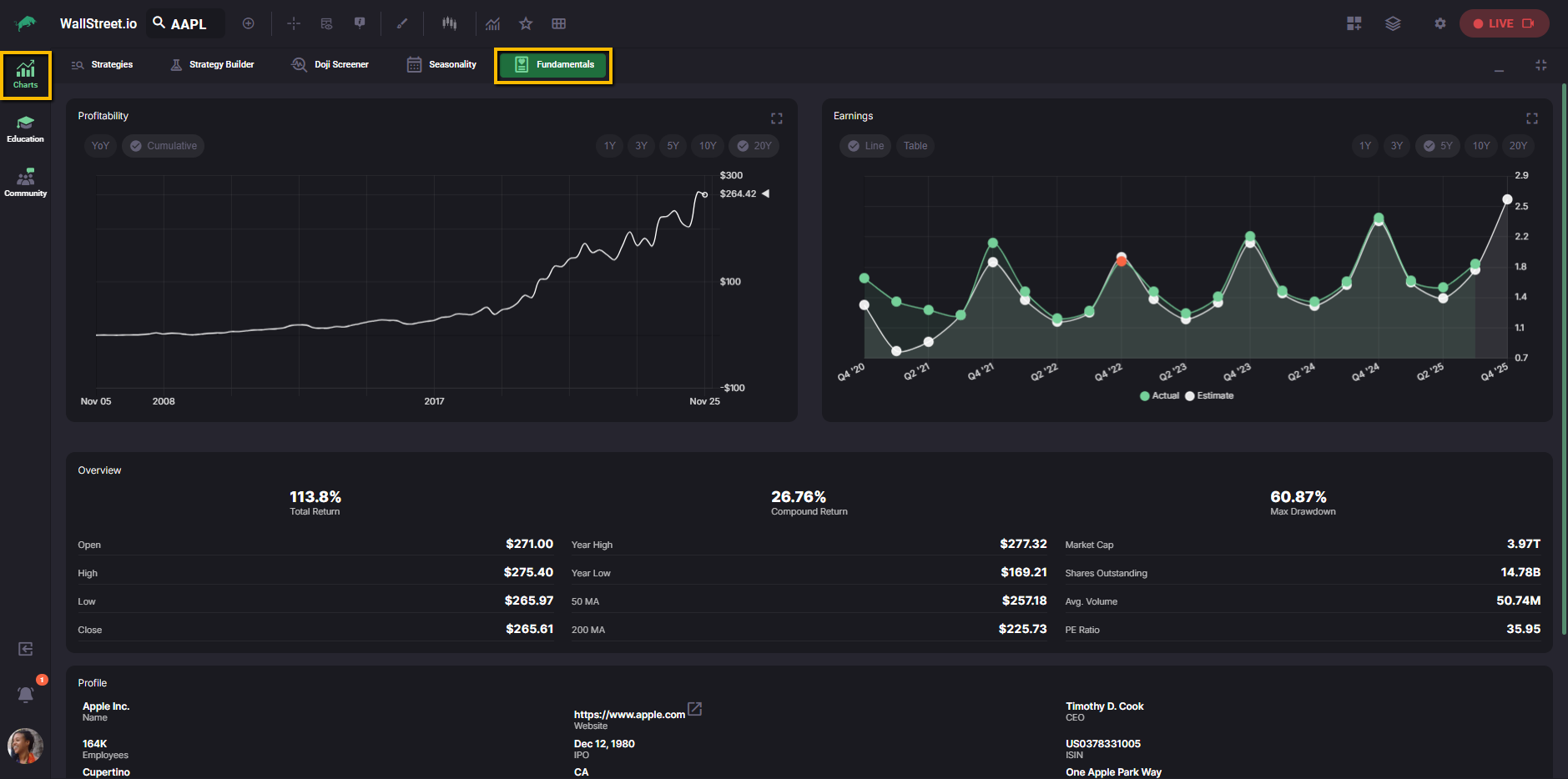This screenshot has width=1568, height=779.
Task: Click the candlestick chart type icon
Action: point(449,23)
